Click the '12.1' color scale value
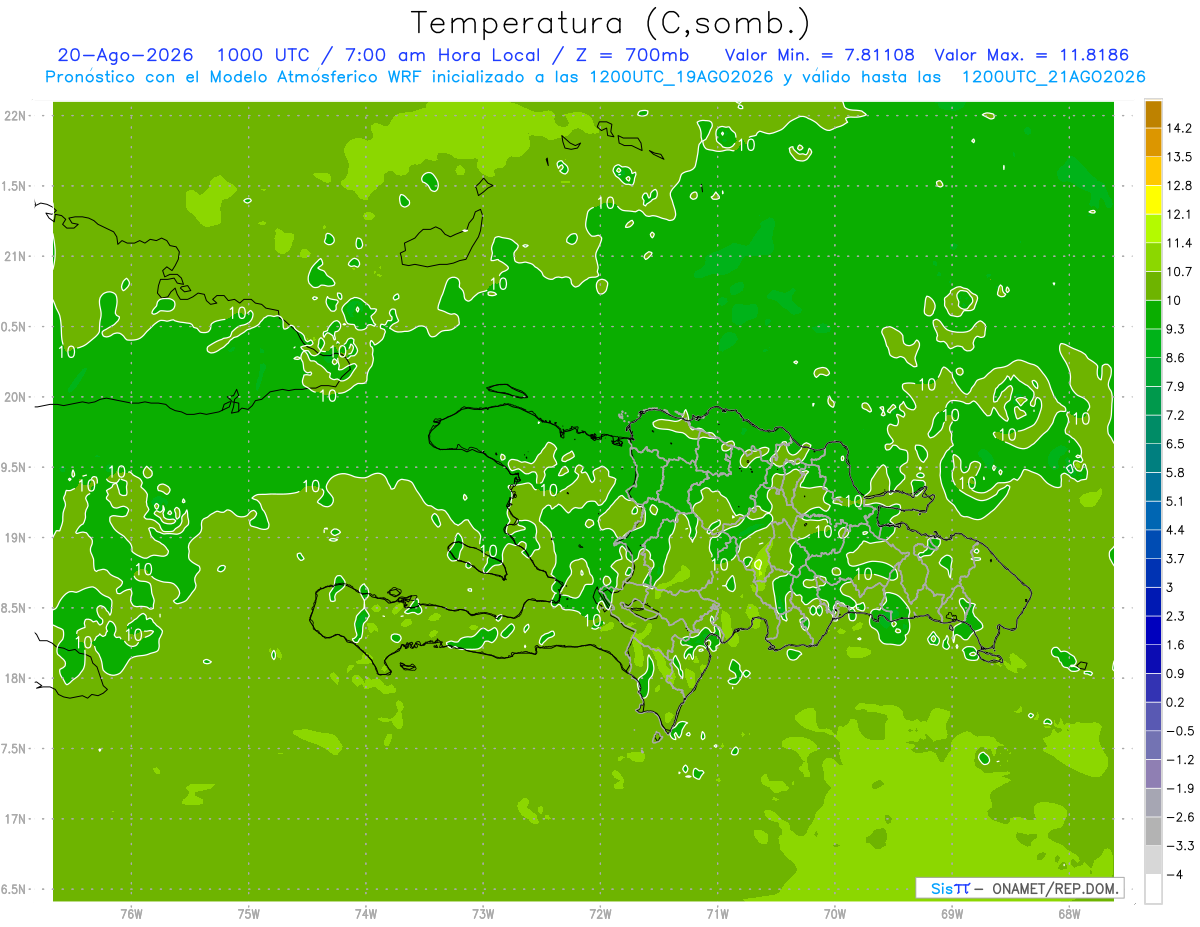 click(x=1179, y=214)
